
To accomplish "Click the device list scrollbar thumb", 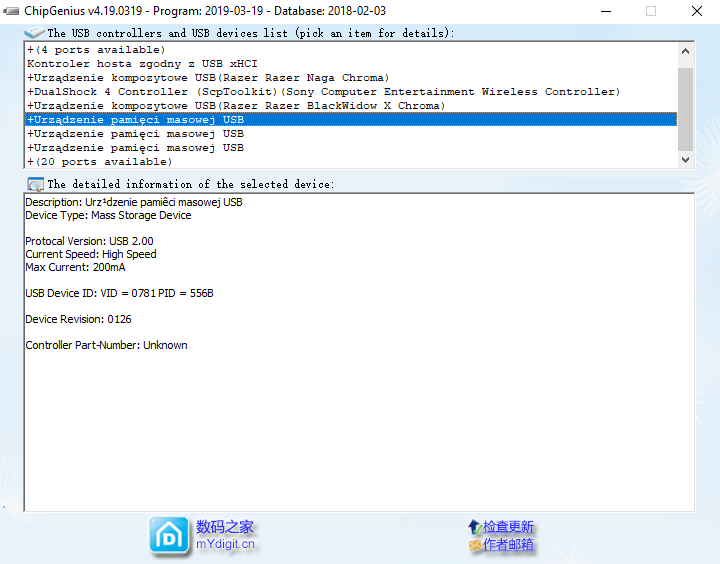I will point(686,109).
